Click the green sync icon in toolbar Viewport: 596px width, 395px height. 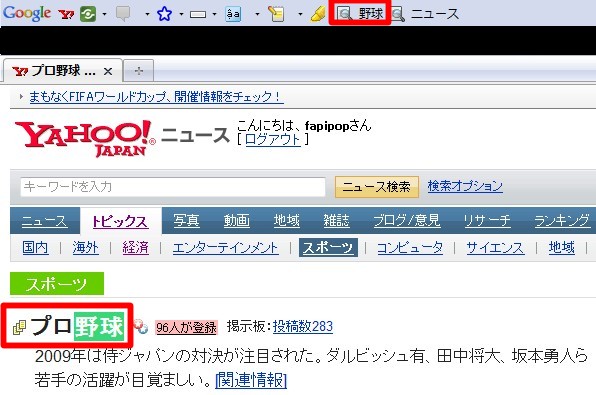tap(88, 14)
